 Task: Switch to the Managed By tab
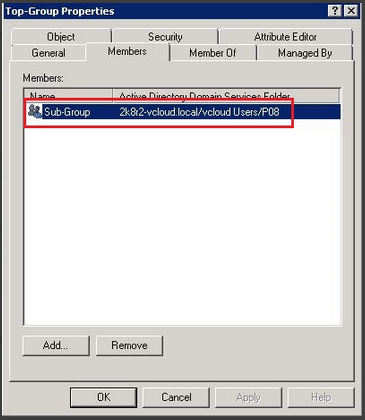(x=305, y=53)
